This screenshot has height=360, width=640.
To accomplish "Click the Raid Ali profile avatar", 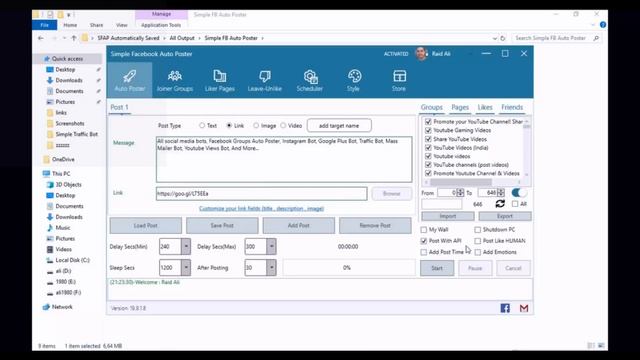I will (x=421, y=53).
